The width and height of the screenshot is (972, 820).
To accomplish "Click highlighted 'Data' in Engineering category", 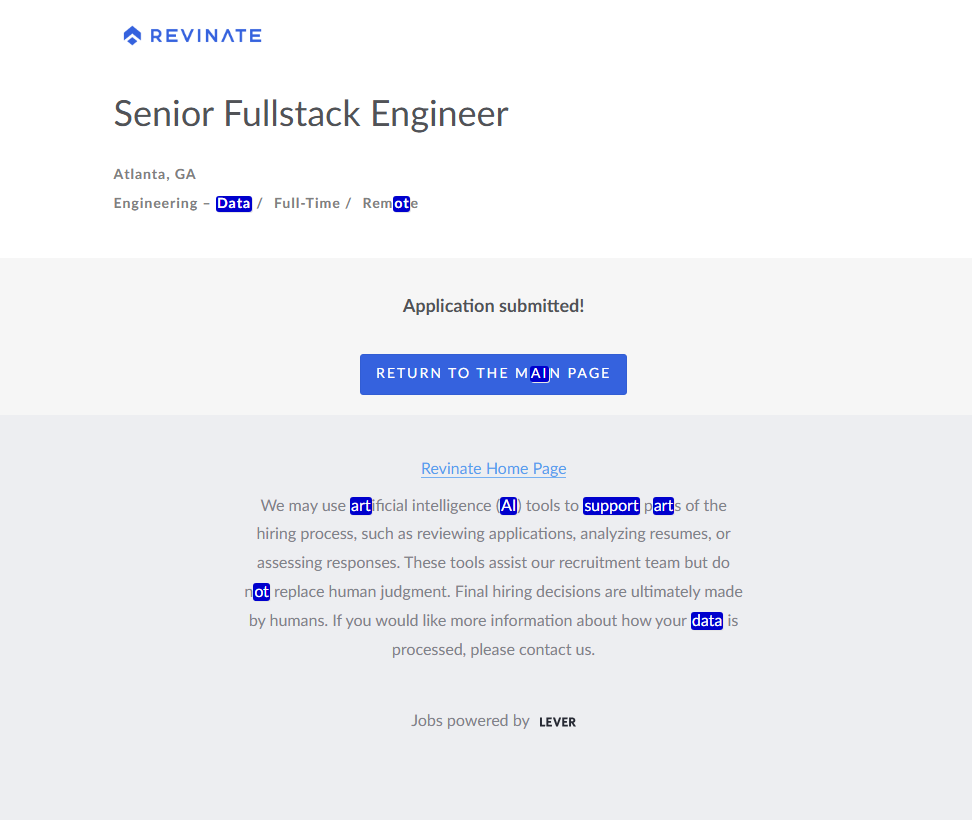I will 233,203.
